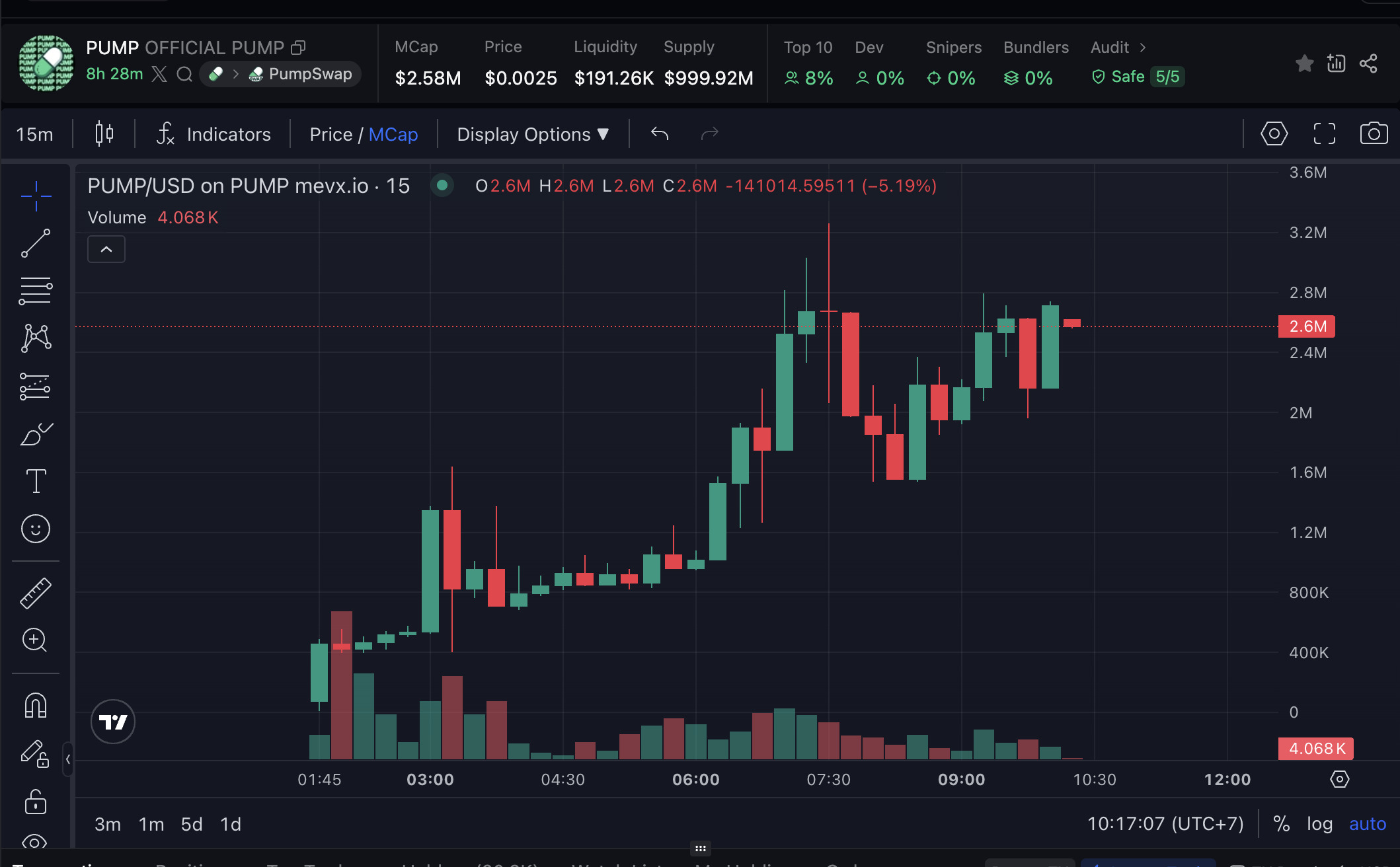1400x867 pixels.
Task: Select the crosshair cursor tool
Action: [36, 196]
